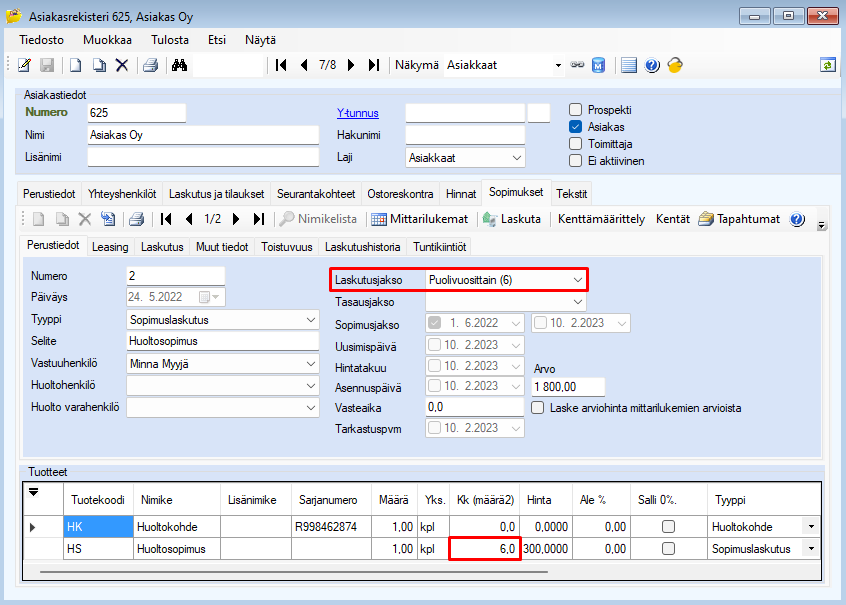Click the blue M database icon

pyautogui.click(x=598, y=65)
